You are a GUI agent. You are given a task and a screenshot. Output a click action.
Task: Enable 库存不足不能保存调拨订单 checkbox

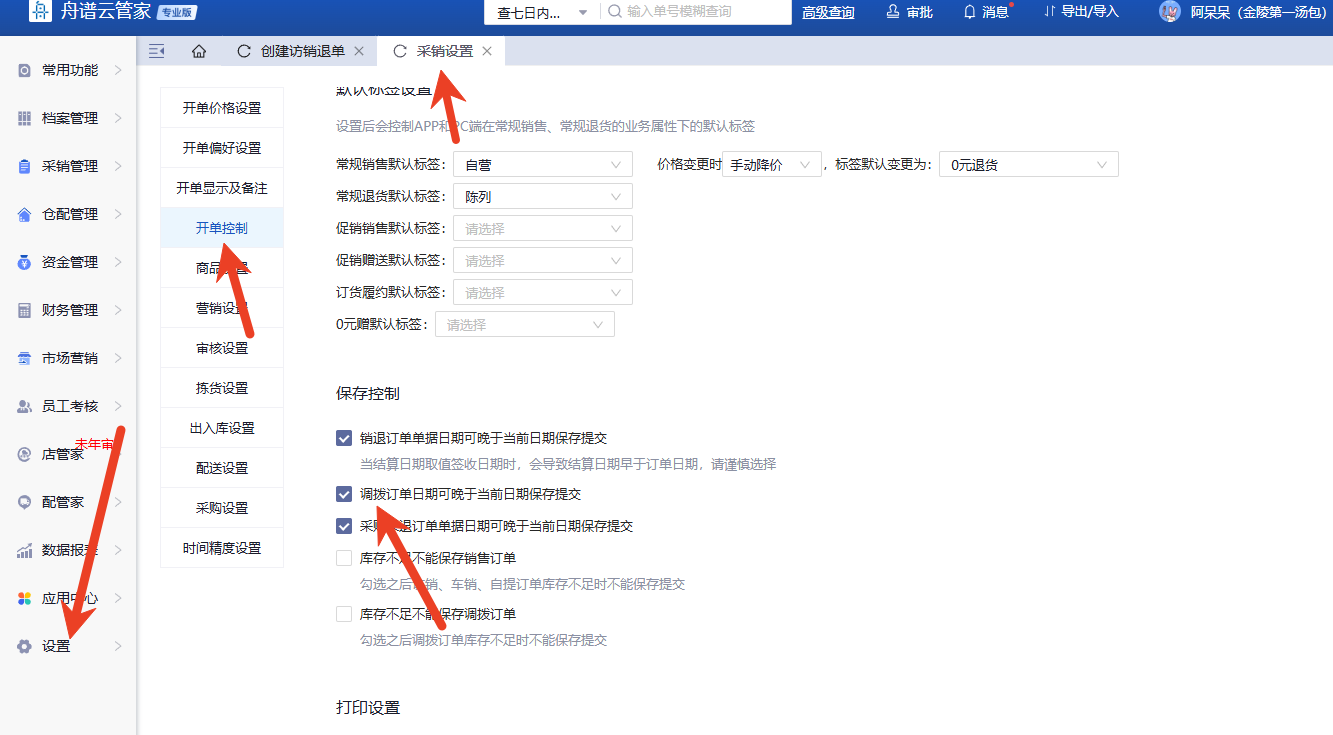[344, 614]
